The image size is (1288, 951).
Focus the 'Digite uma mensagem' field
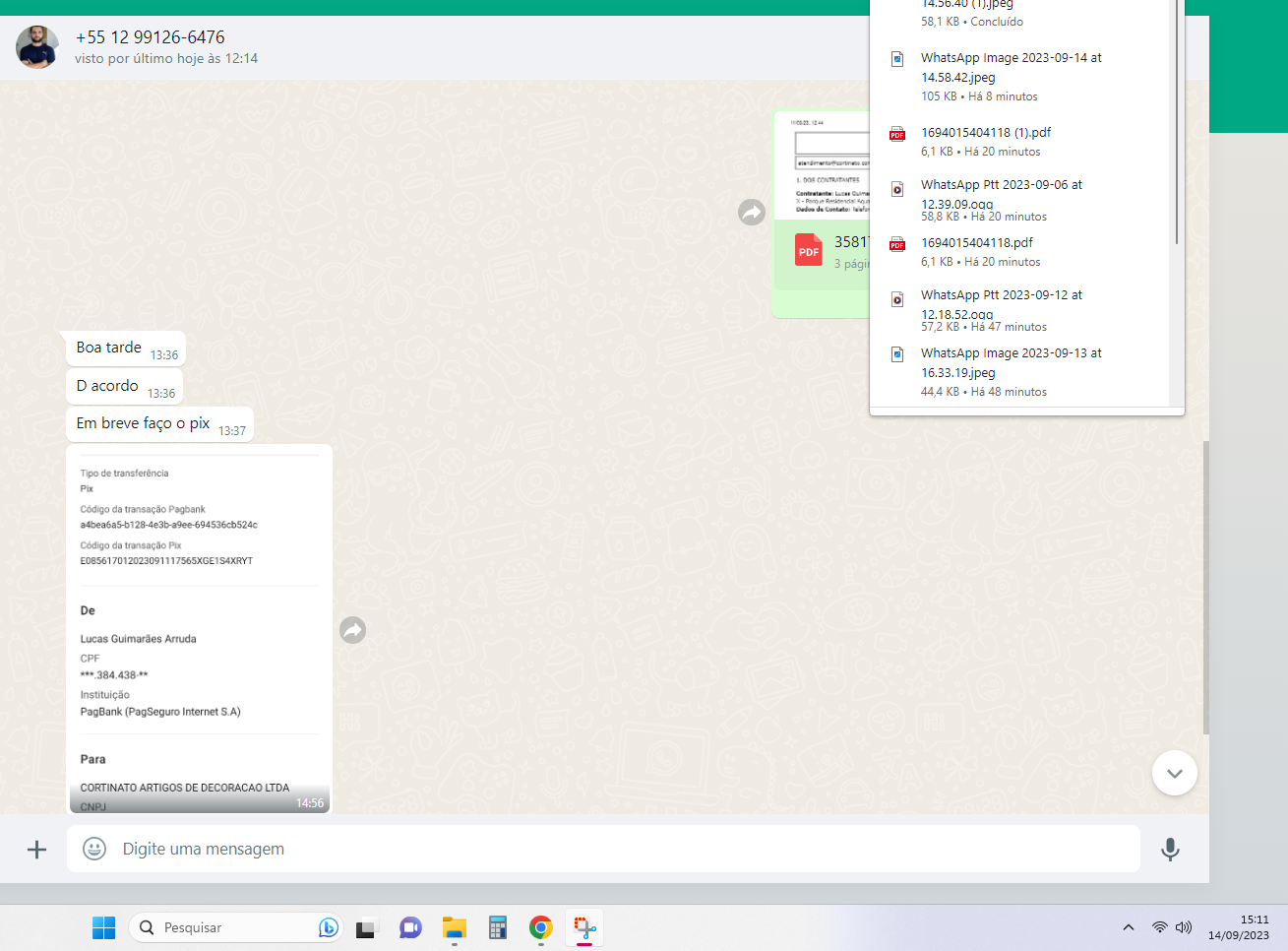pyautogui.click(x=603, y=849)
